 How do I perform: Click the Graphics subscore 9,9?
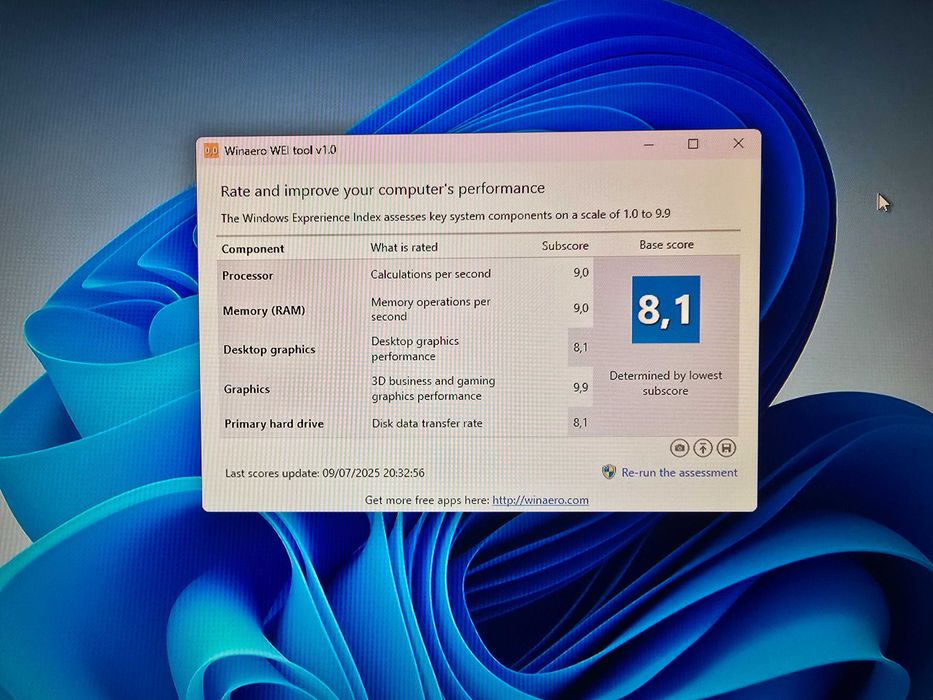click(580, 388)
